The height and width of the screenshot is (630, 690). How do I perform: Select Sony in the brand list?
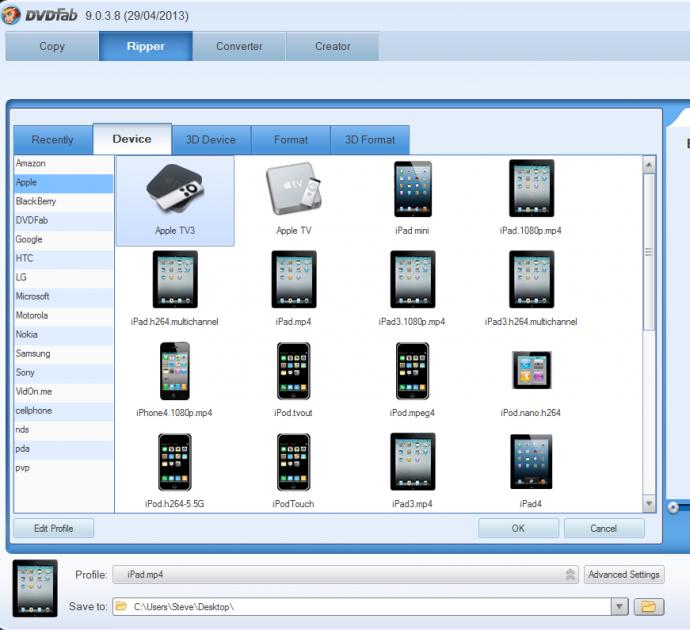point(63,373)
